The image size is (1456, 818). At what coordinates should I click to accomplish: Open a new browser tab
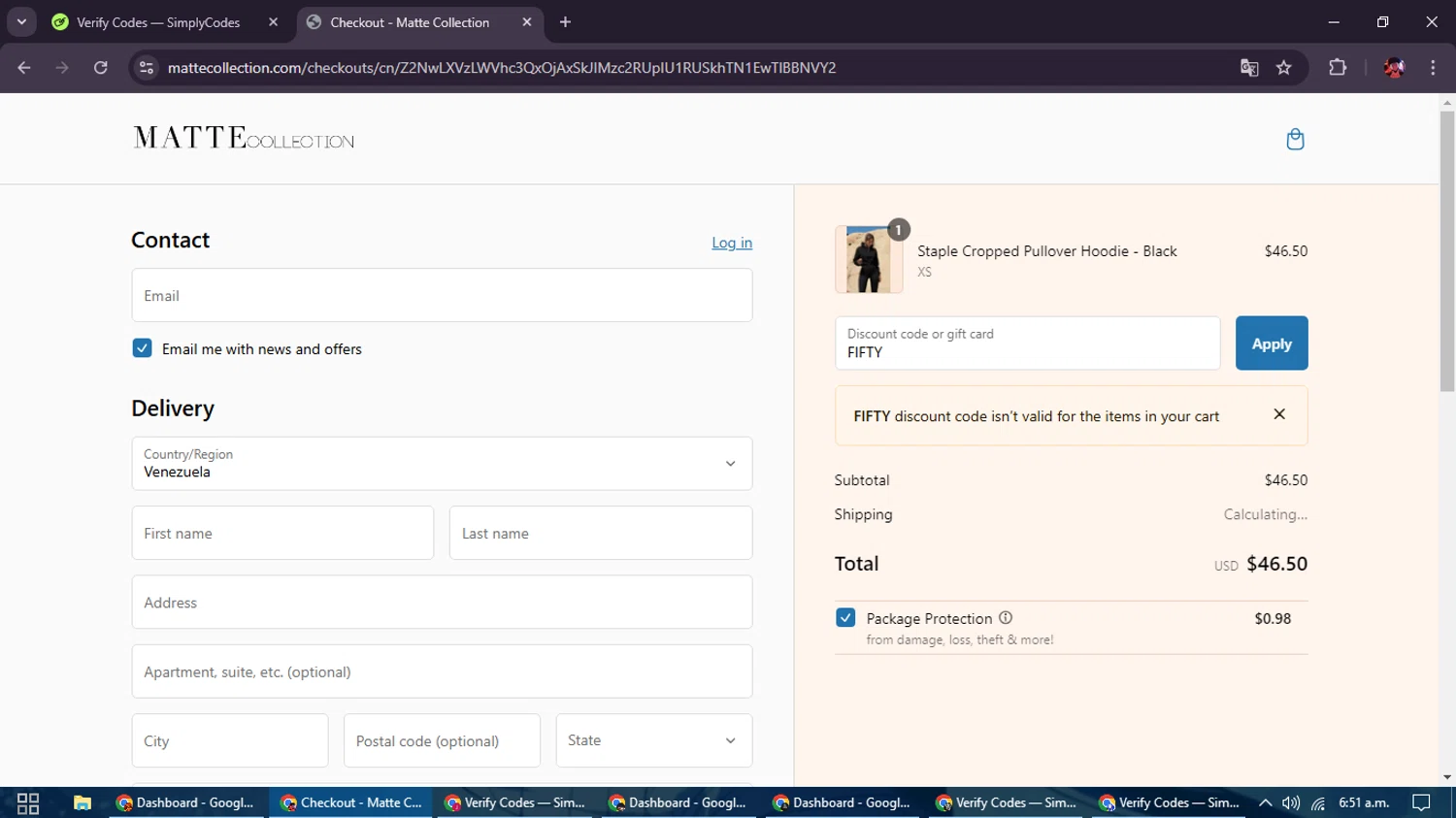566,22
